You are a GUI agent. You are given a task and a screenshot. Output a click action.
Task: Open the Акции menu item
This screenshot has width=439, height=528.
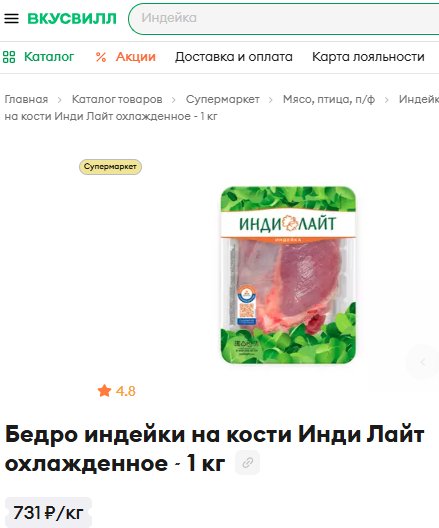[136, 57]
